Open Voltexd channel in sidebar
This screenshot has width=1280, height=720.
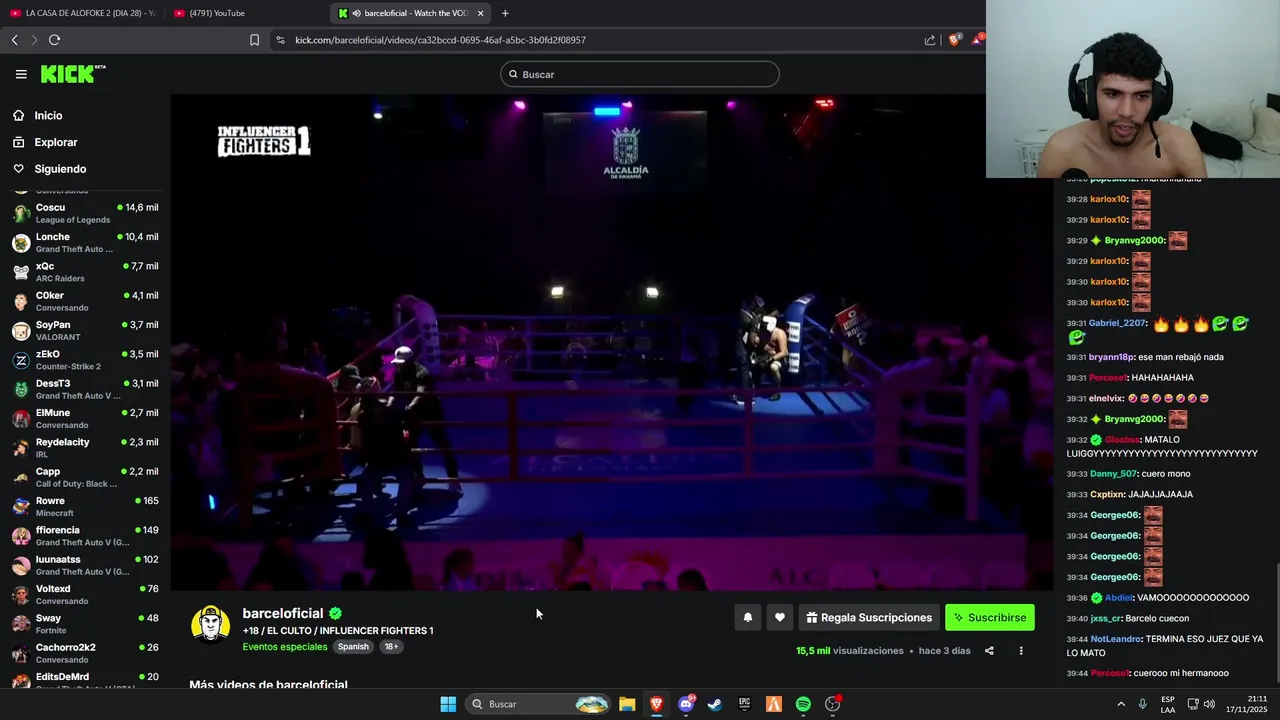(x=85, y=595)
